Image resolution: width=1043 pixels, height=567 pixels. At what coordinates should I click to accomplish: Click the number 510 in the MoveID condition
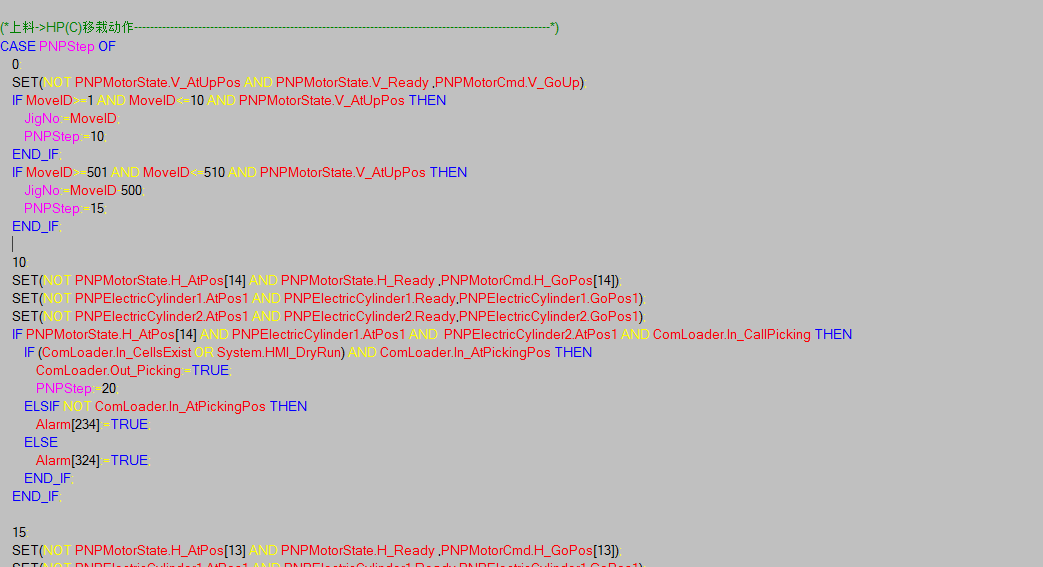tap(214, 172)
